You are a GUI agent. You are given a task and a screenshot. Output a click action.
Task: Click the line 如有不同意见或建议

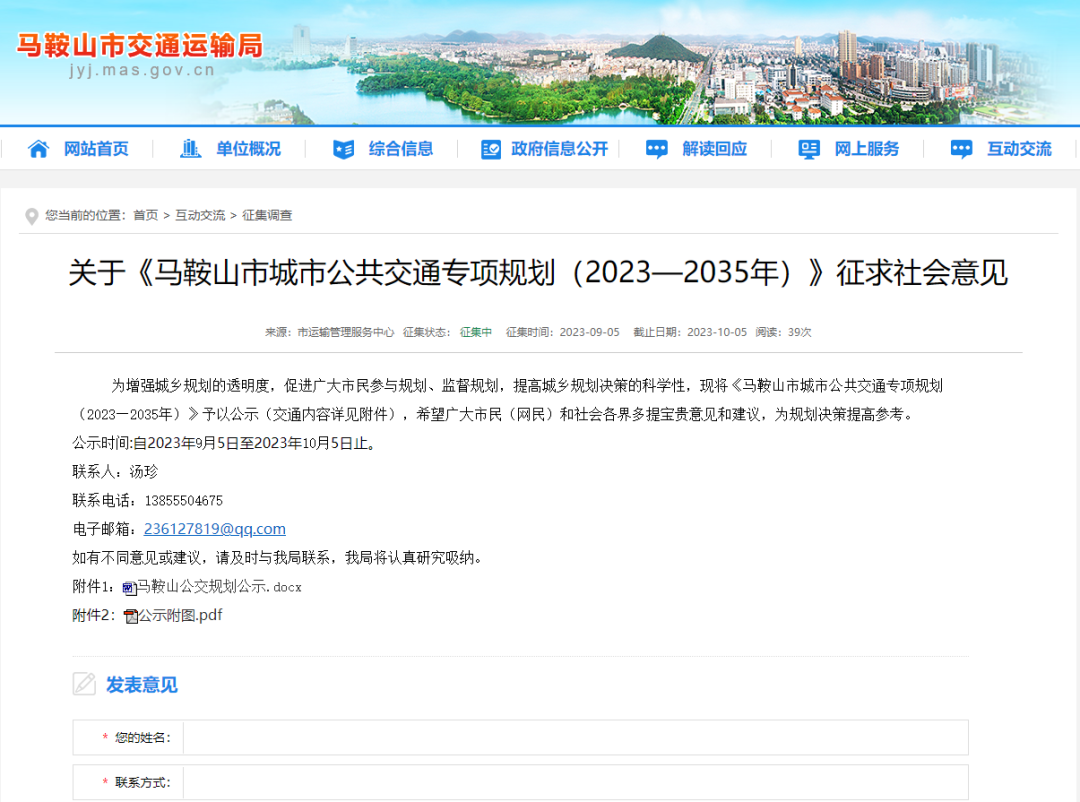[278, 558]
